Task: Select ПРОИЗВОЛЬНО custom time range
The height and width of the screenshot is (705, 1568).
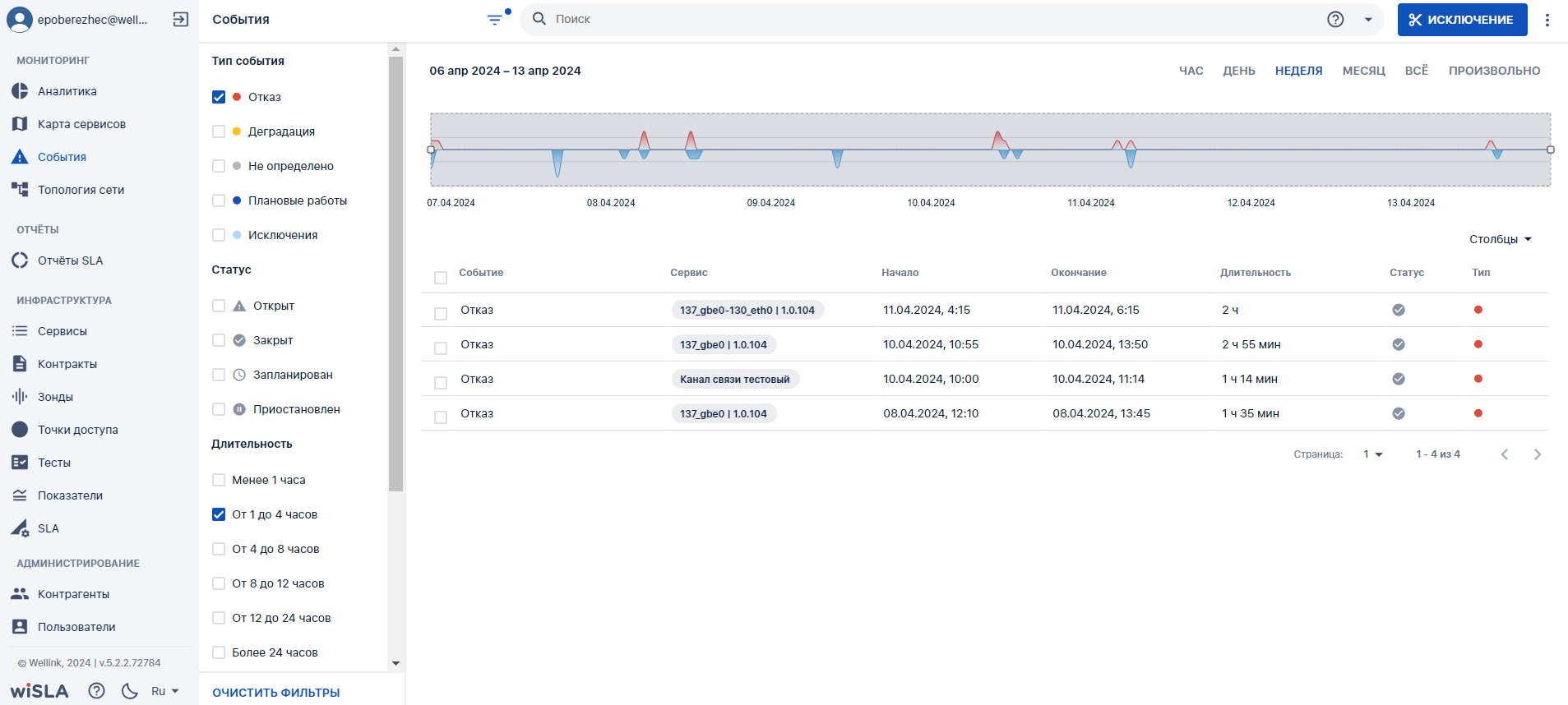Action: [x=1494, y=71]
